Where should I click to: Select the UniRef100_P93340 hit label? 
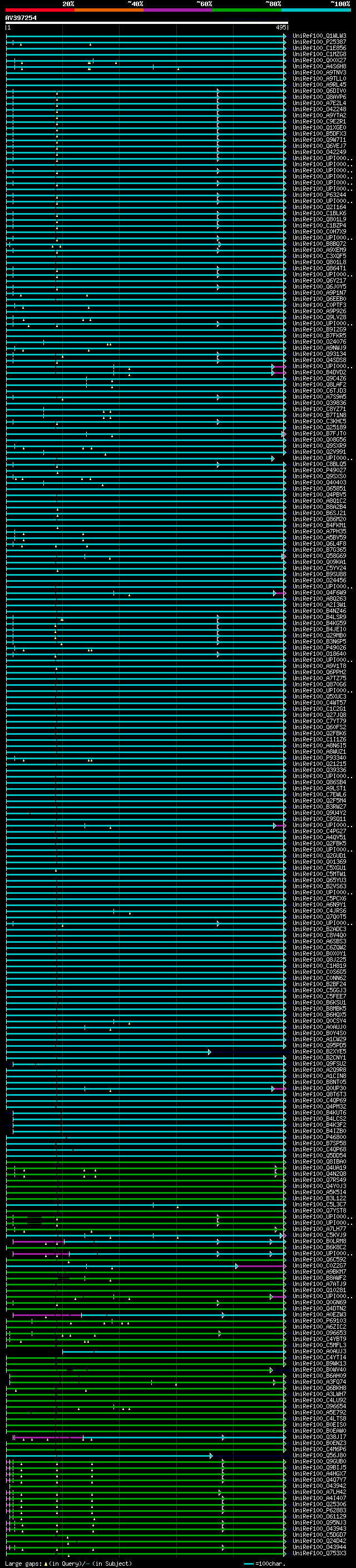point(319,758)
